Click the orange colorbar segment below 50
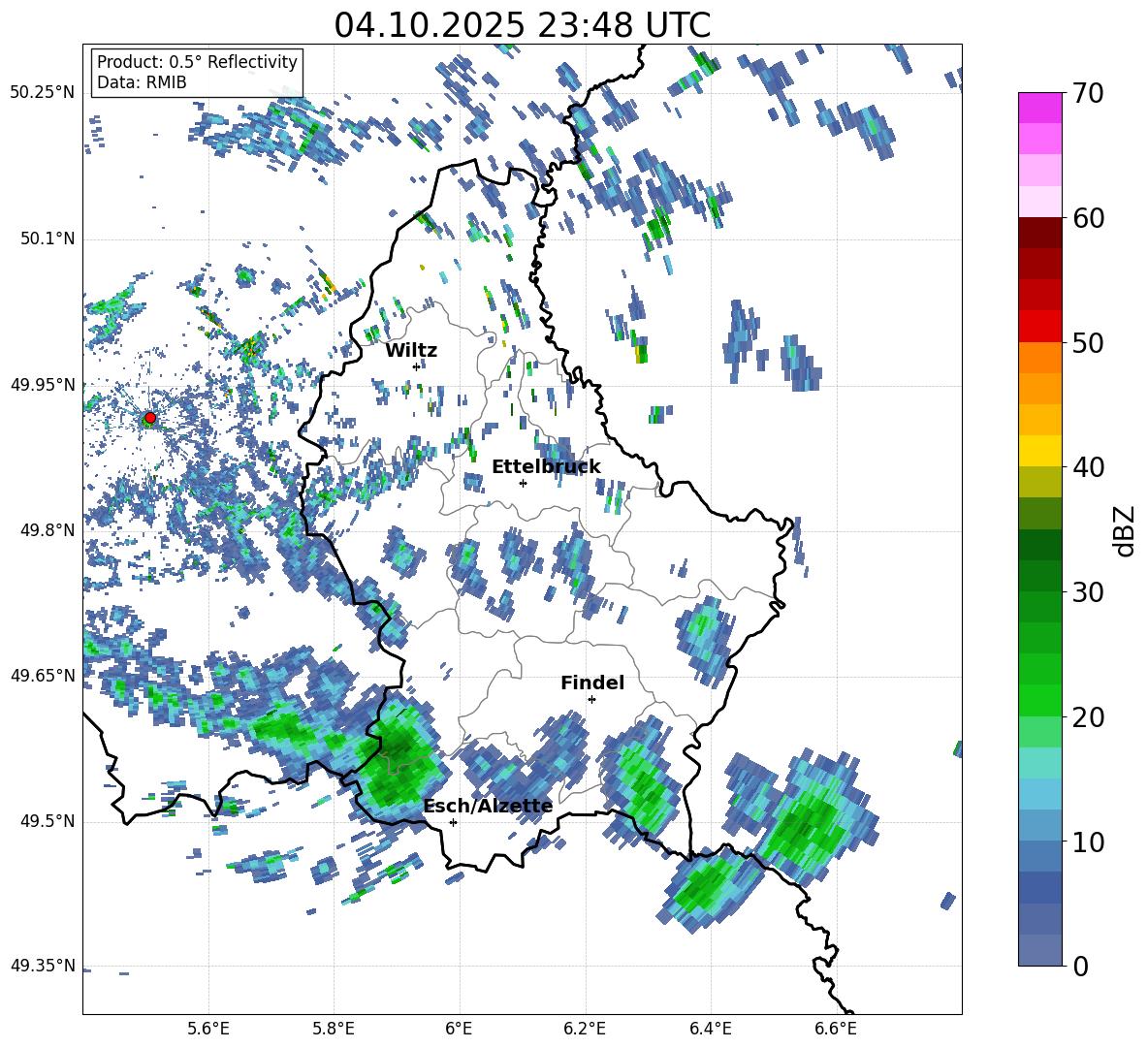The height and width of the screenshot is (1048, 1148). point(1039,357)
